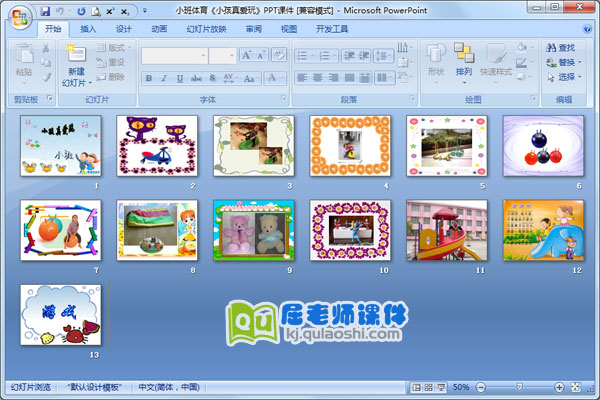
Task: Expand the 剪贴板 dialog launcher
Action: 50,98
